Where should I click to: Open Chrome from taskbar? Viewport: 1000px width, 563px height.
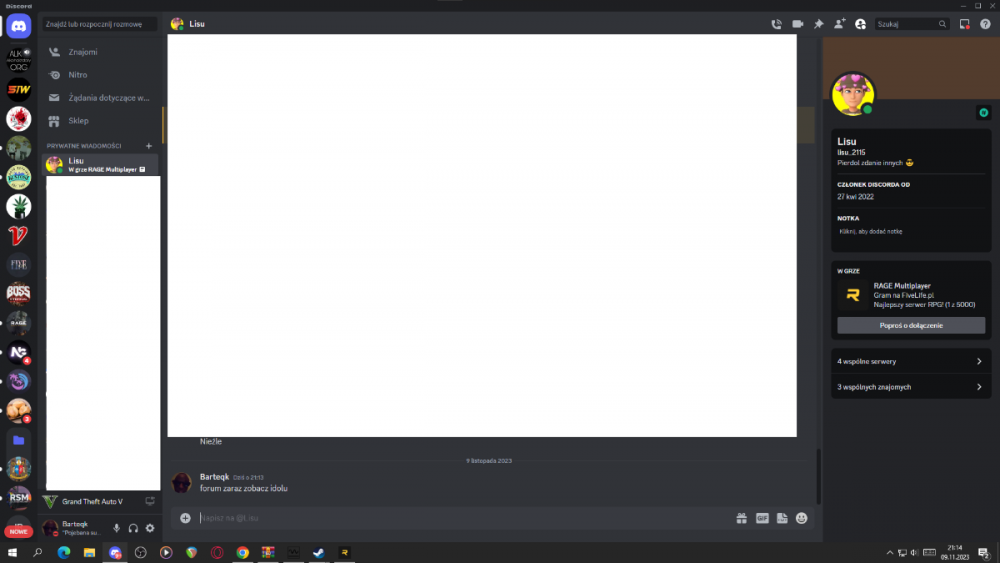click(x=242, y=552)
